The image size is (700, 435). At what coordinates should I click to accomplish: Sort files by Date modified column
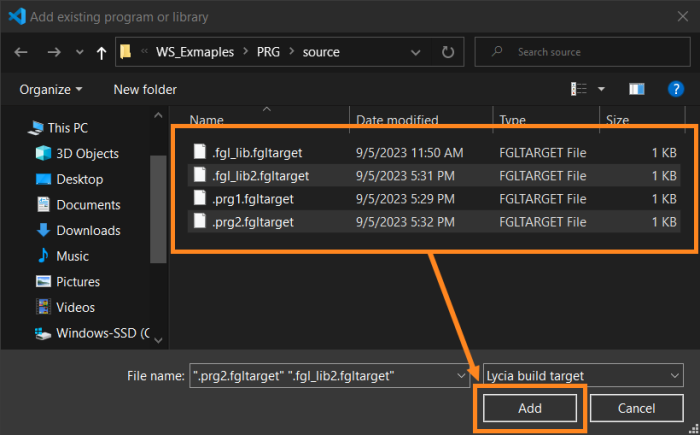click(x=397, y=120)
